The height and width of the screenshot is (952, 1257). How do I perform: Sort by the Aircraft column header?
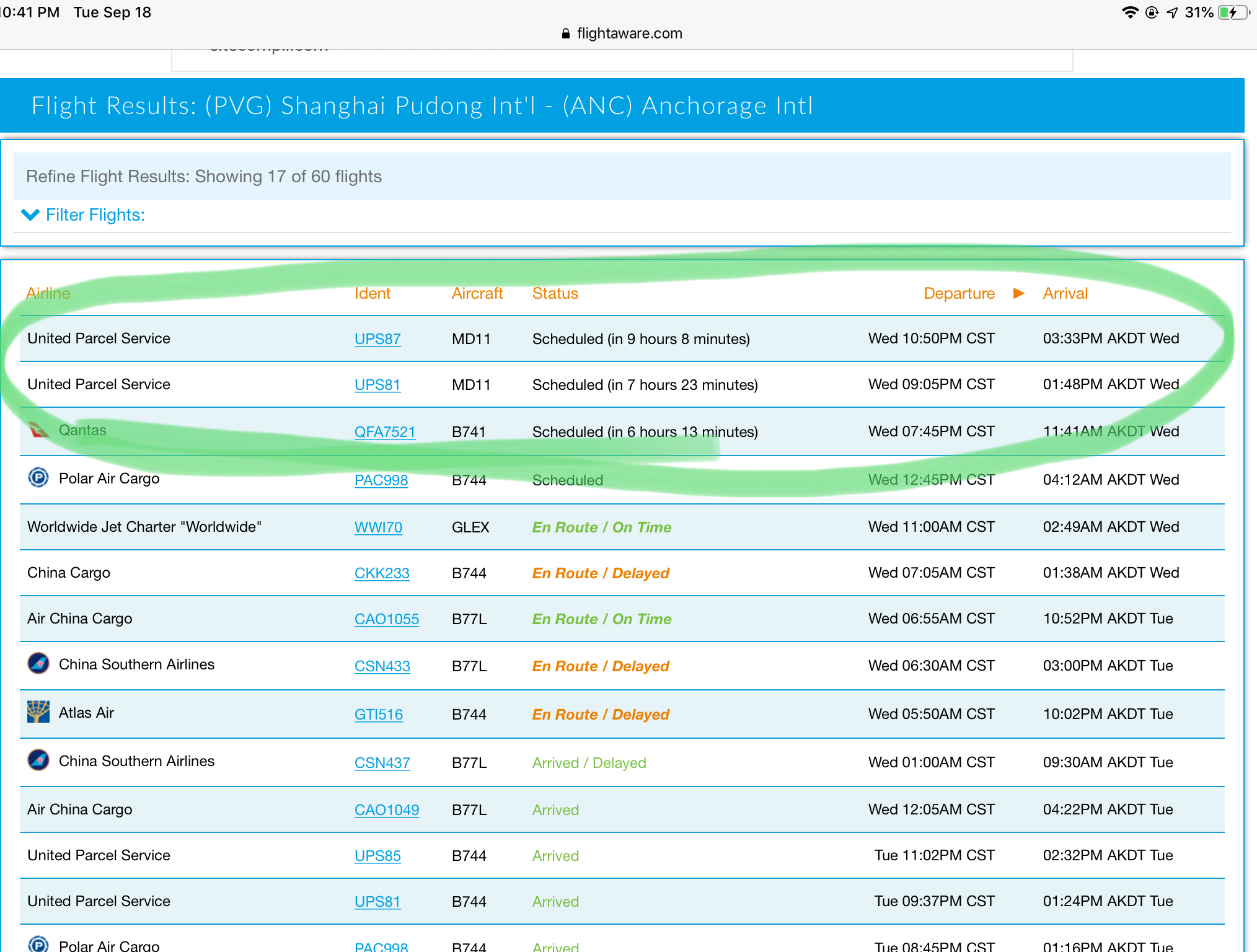(477, 293)
